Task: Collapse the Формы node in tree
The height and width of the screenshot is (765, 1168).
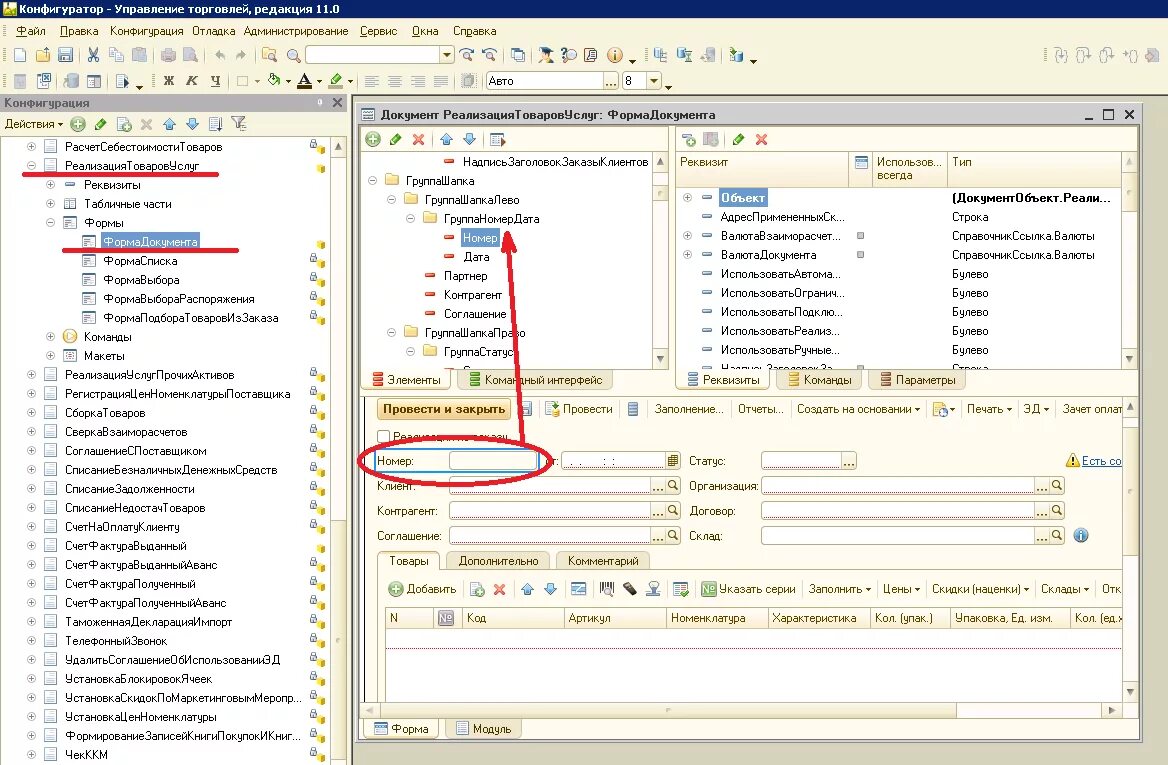Action: point(51,223)
